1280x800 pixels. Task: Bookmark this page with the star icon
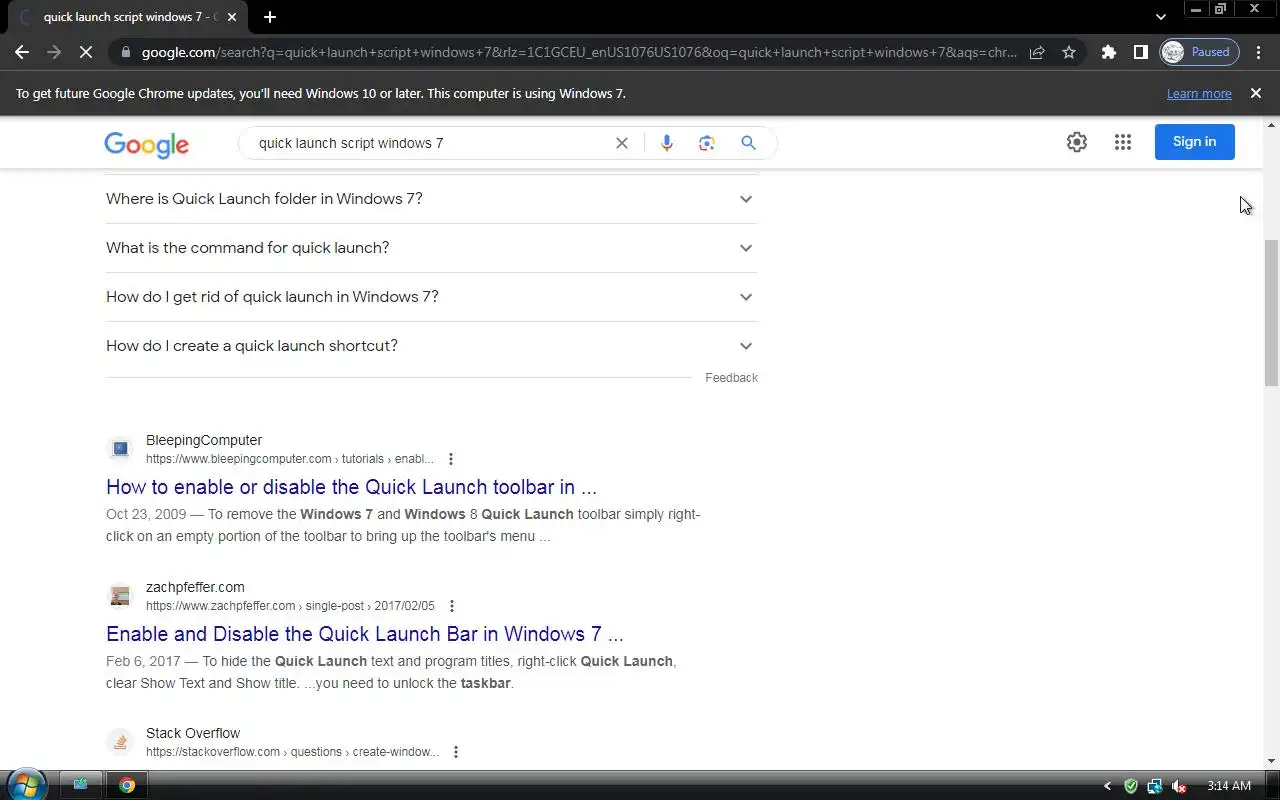(x=1069, y=52)
